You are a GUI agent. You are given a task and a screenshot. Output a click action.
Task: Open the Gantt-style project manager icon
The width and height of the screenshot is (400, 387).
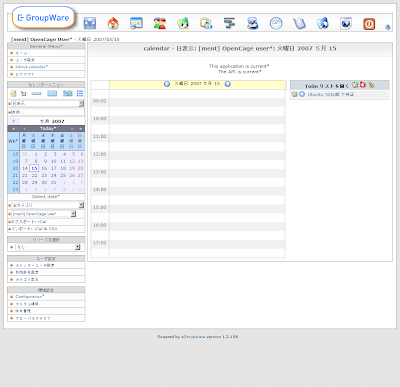click(229, 23)
